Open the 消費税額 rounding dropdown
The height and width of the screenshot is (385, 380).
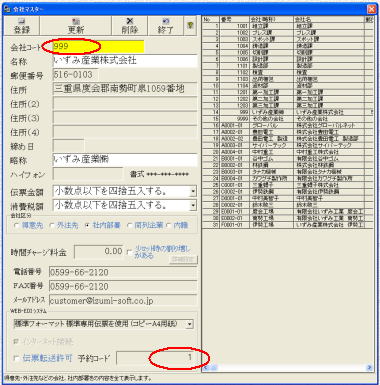pos(193,206)
